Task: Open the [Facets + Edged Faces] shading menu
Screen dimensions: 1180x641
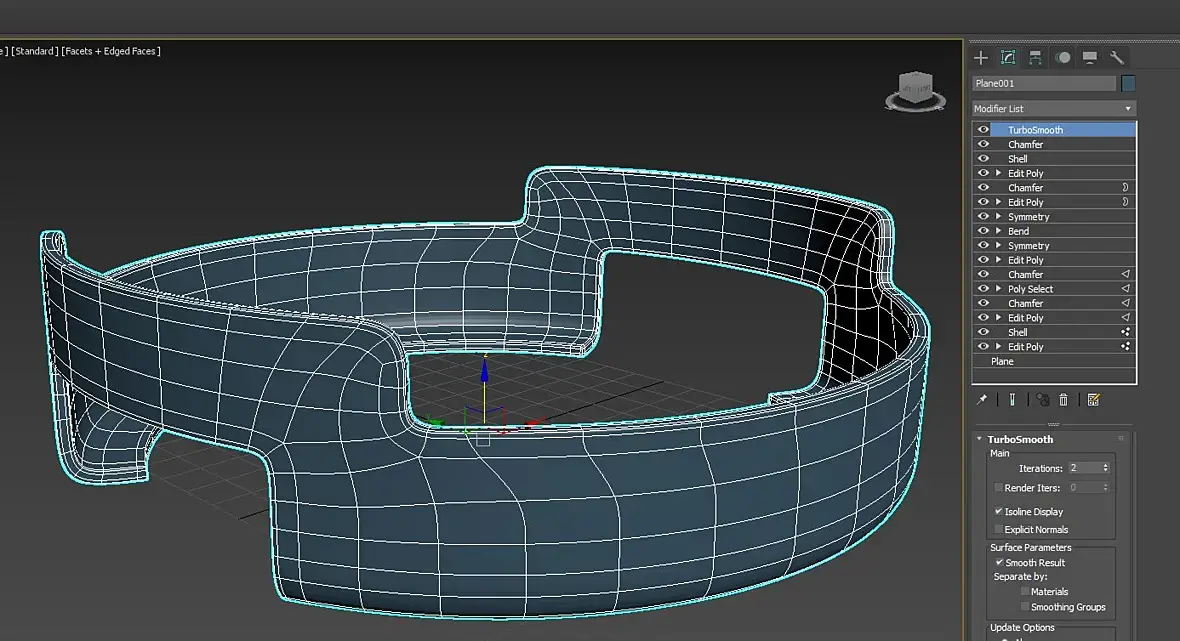Action: [x=111, y=51]
